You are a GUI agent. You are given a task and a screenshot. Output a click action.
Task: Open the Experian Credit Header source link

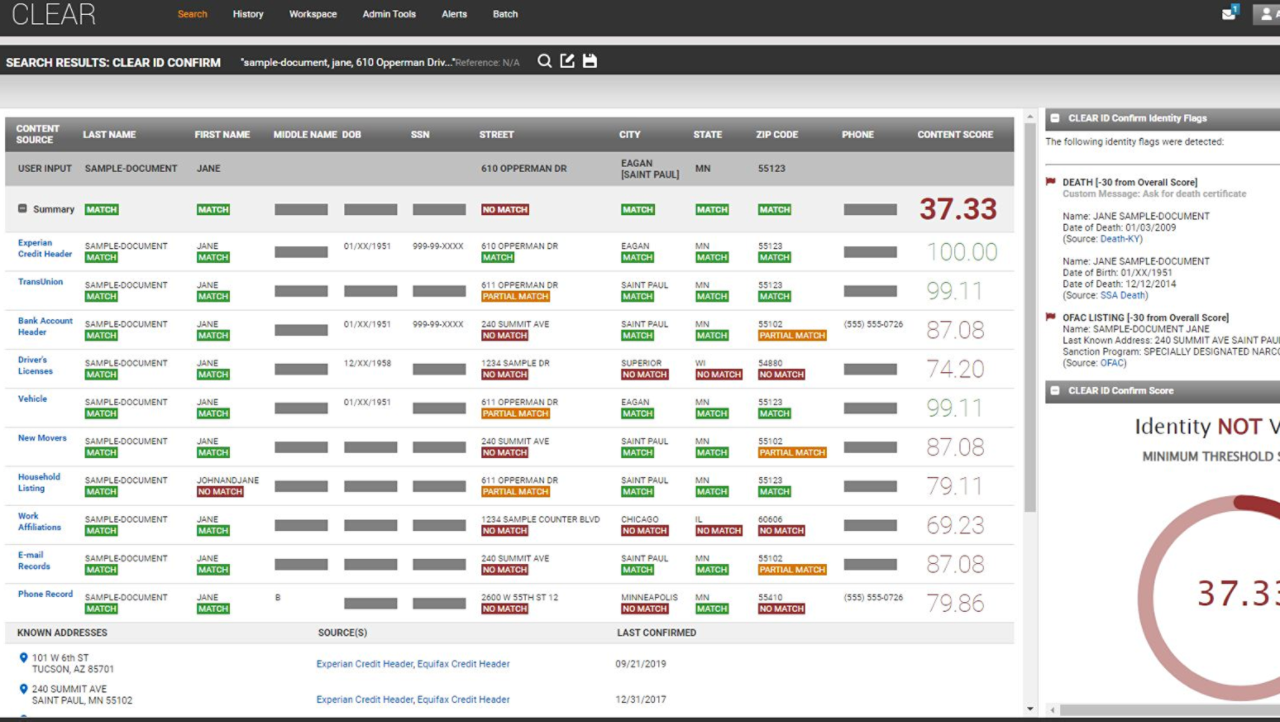click(x=45, y=248)
